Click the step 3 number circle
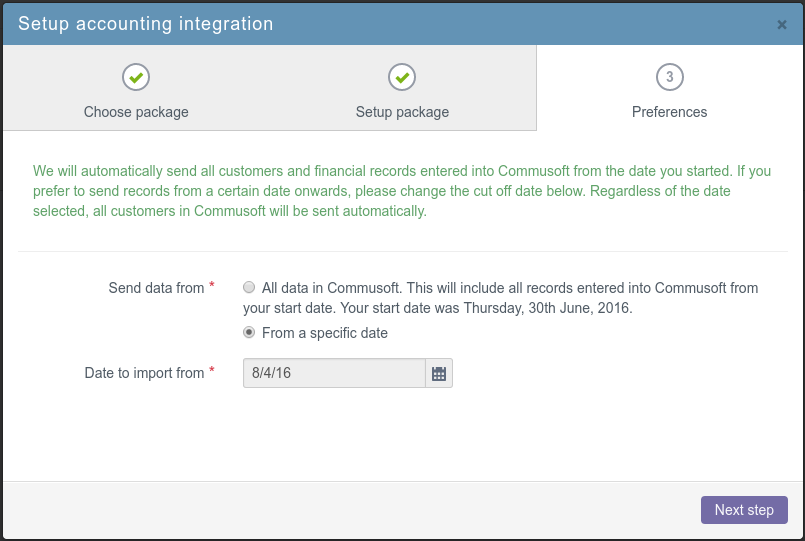 [x=669, y=77]
